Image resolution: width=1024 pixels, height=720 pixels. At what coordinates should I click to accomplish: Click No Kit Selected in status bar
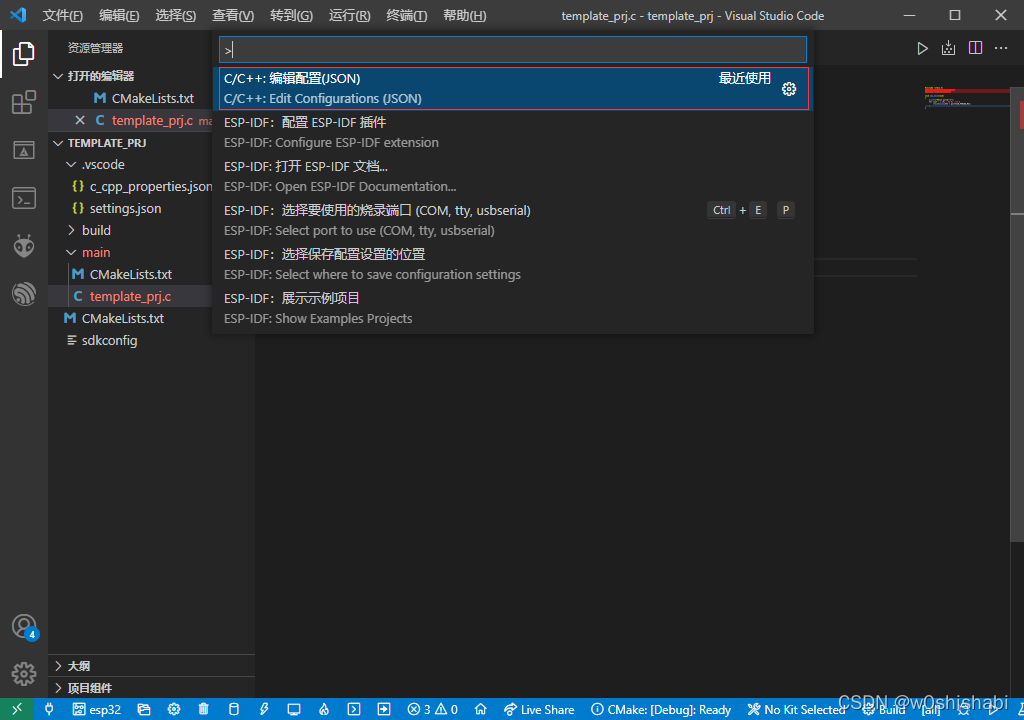click(x=795, y=709)
